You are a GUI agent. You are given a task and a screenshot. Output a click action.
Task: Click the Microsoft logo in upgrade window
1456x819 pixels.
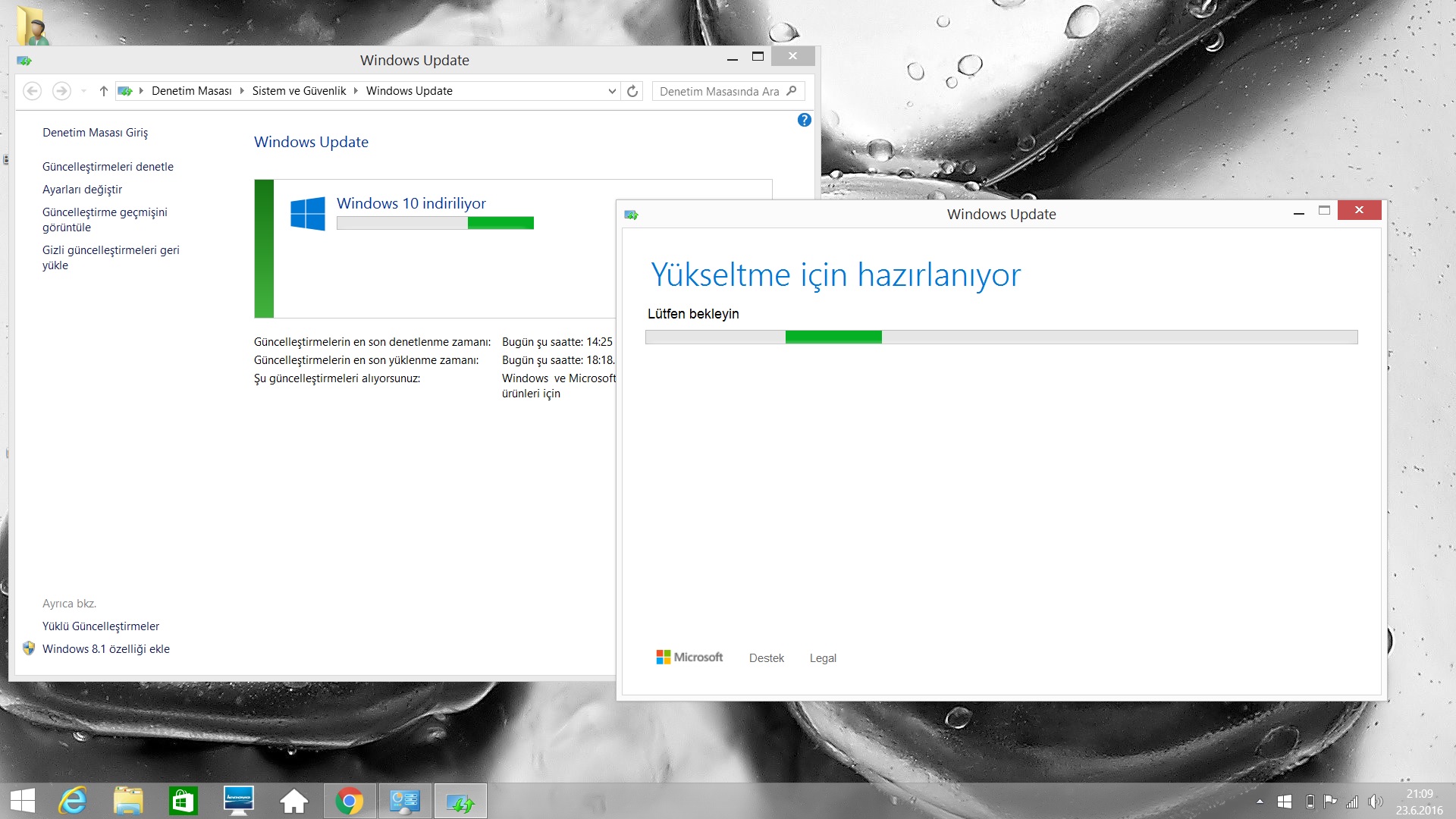689,657
